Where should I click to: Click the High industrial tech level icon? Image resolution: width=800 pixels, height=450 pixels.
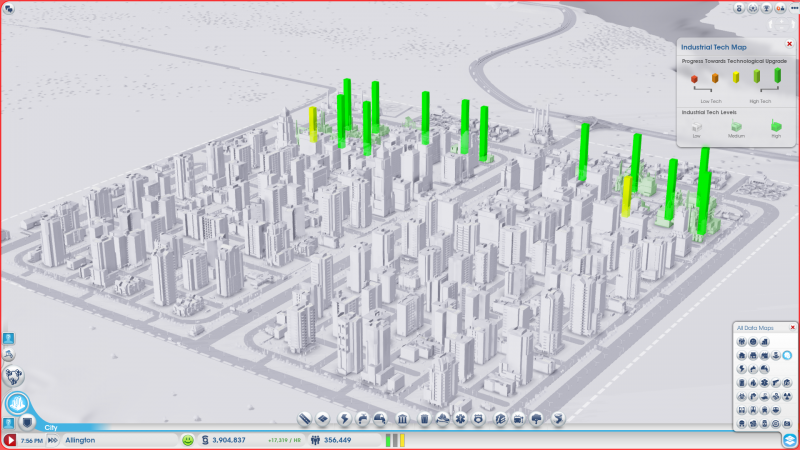click(776, 126)
